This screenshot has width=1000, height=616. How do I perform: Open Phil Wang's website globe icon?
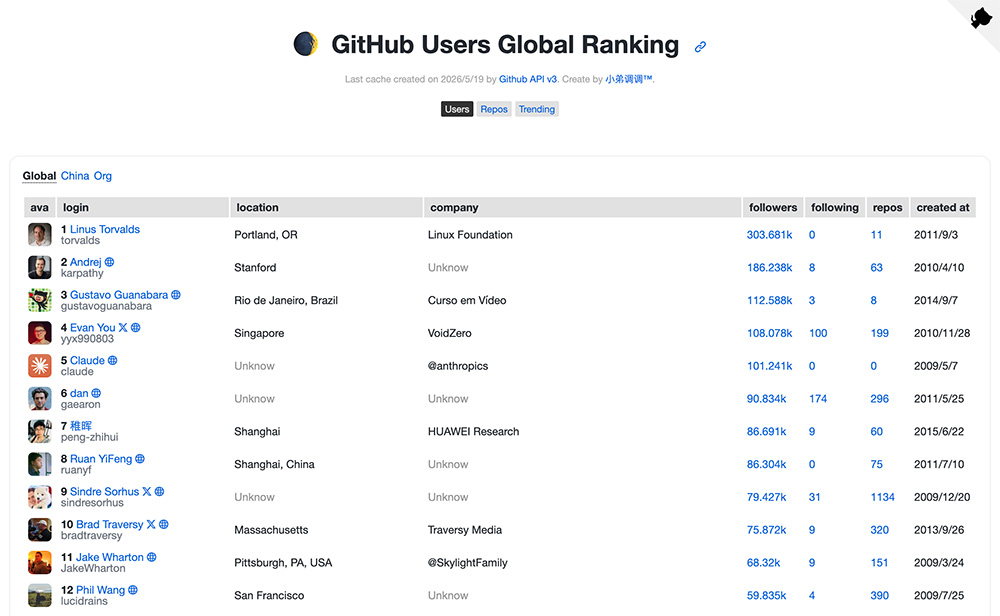click(x=133, y=590)
